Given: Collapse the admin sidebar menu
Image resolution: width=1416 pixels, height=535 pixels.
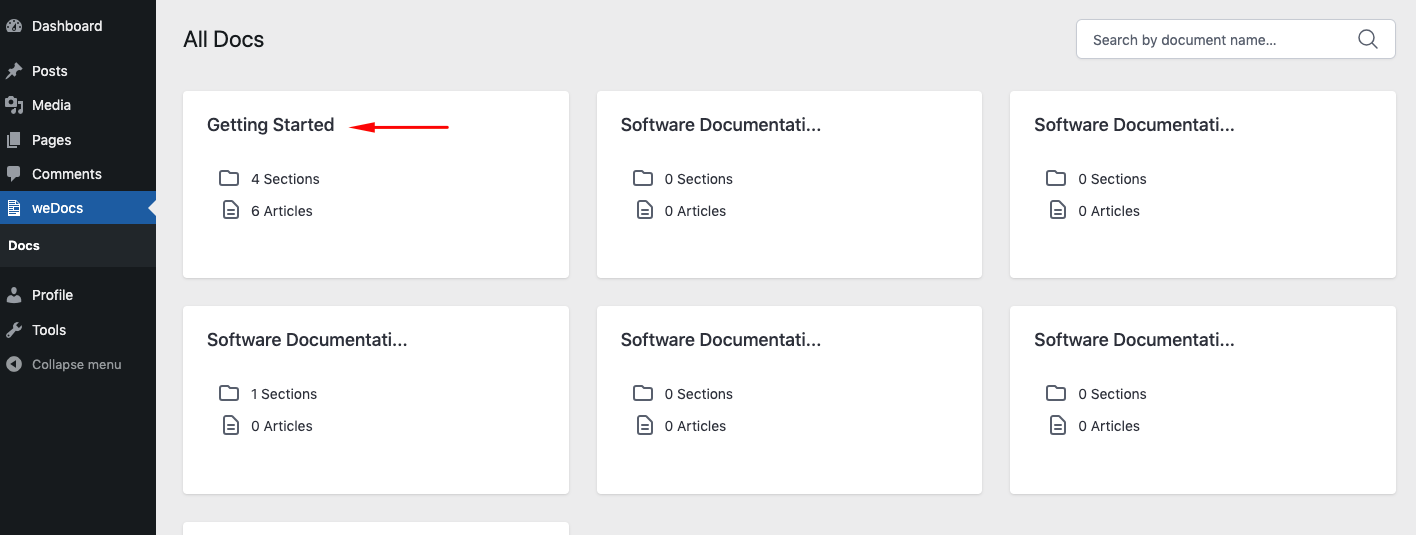Looking at the screenshot, I should pos(64,364).
